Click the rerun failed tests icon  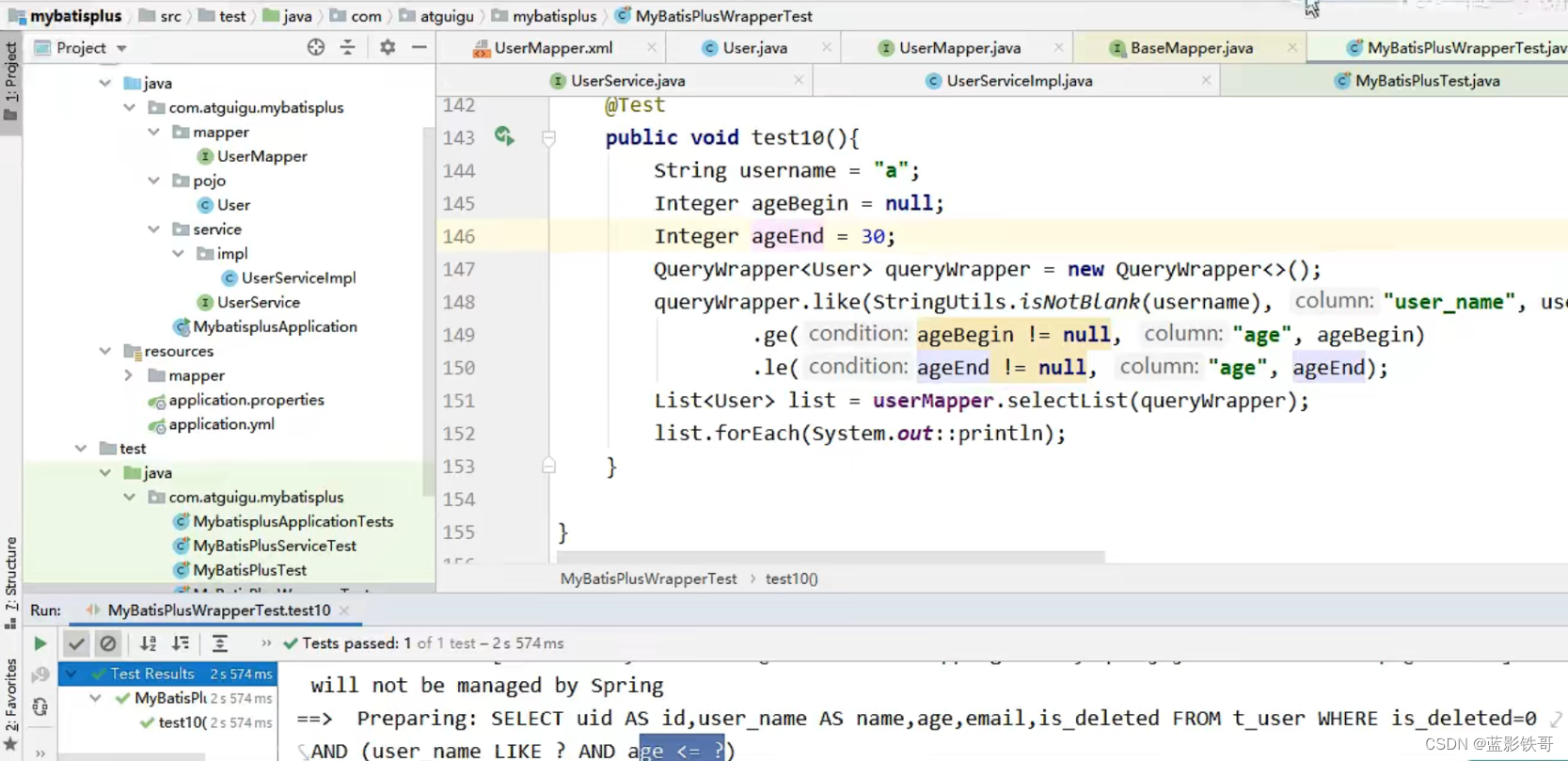click(40, 674)
